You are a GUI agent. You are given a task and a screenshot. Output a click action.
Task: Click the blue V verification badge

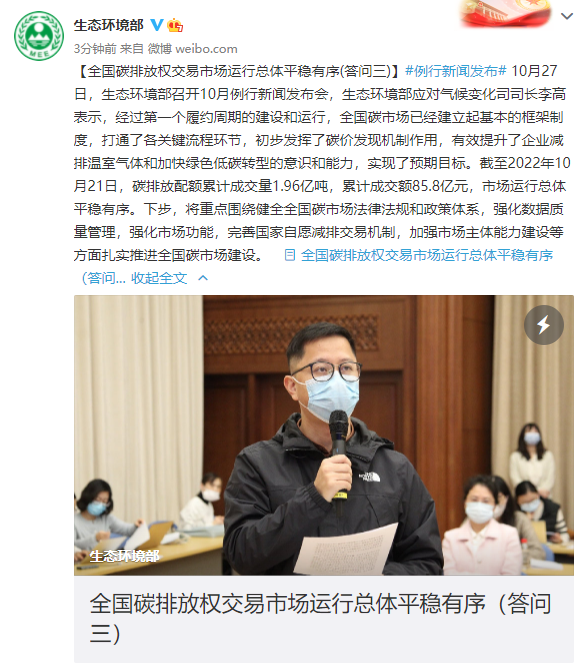pyautogui.click(x=157, y=25)
